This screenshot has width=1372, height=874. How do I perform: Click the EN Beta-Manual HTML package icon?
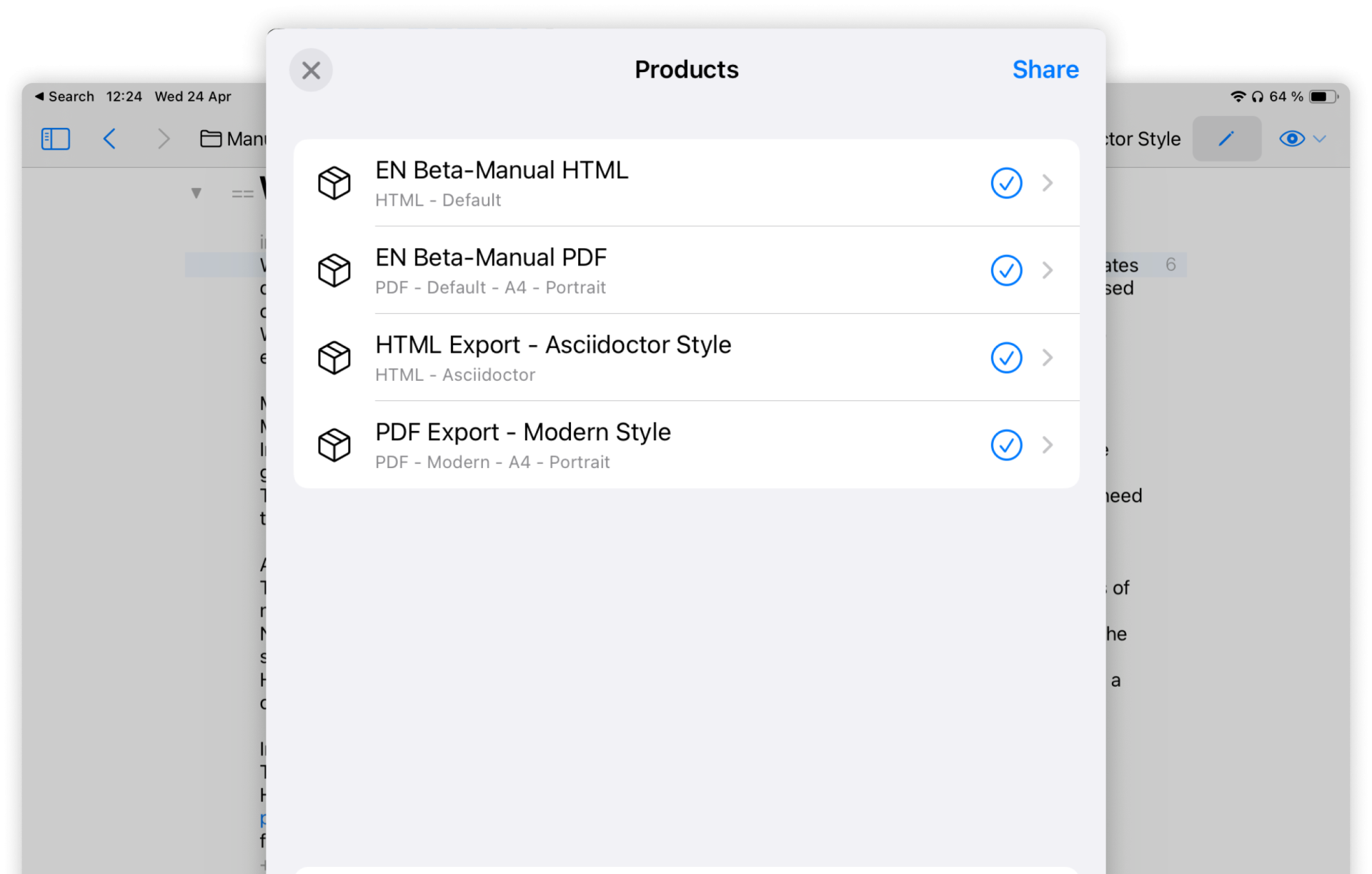point(334,183)
